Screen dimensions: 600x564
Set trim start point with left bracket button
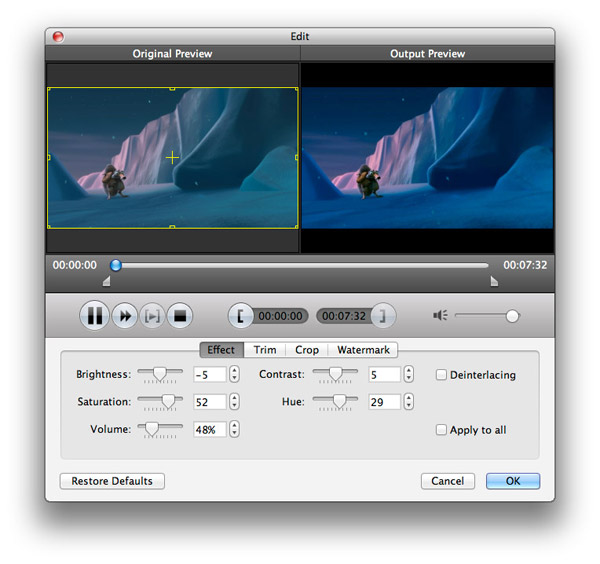coord(240,316)
